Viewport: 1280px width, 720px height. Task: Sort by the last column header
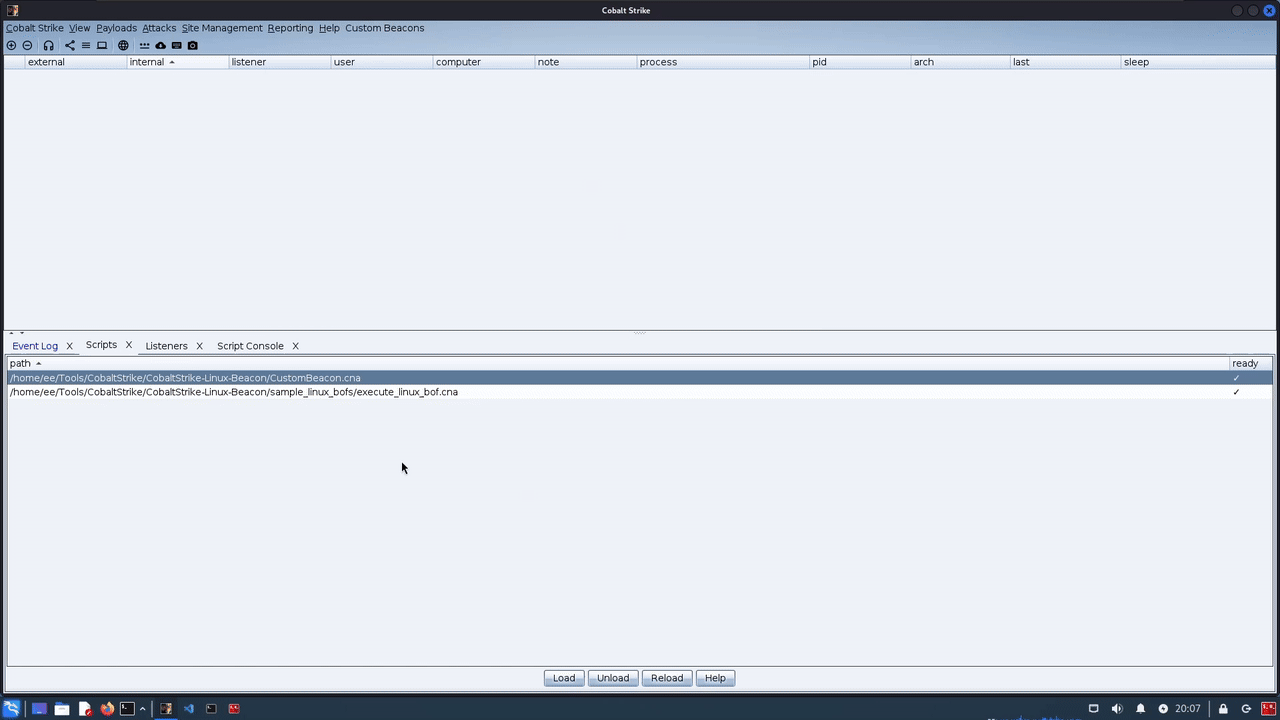[x=1066, y=62]
